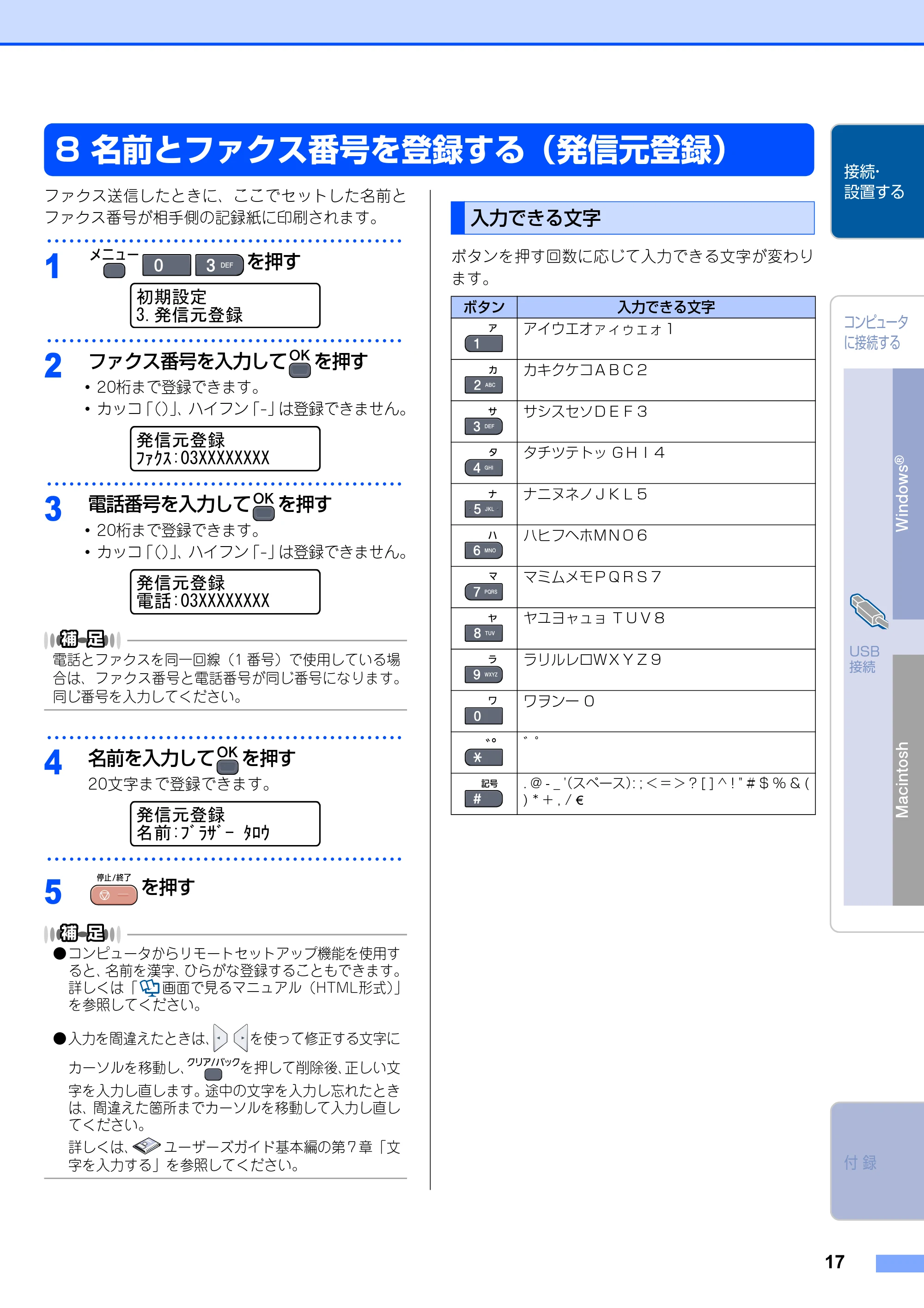
Task: Click the # 記号 key icon
Action: tap(484, 799)
